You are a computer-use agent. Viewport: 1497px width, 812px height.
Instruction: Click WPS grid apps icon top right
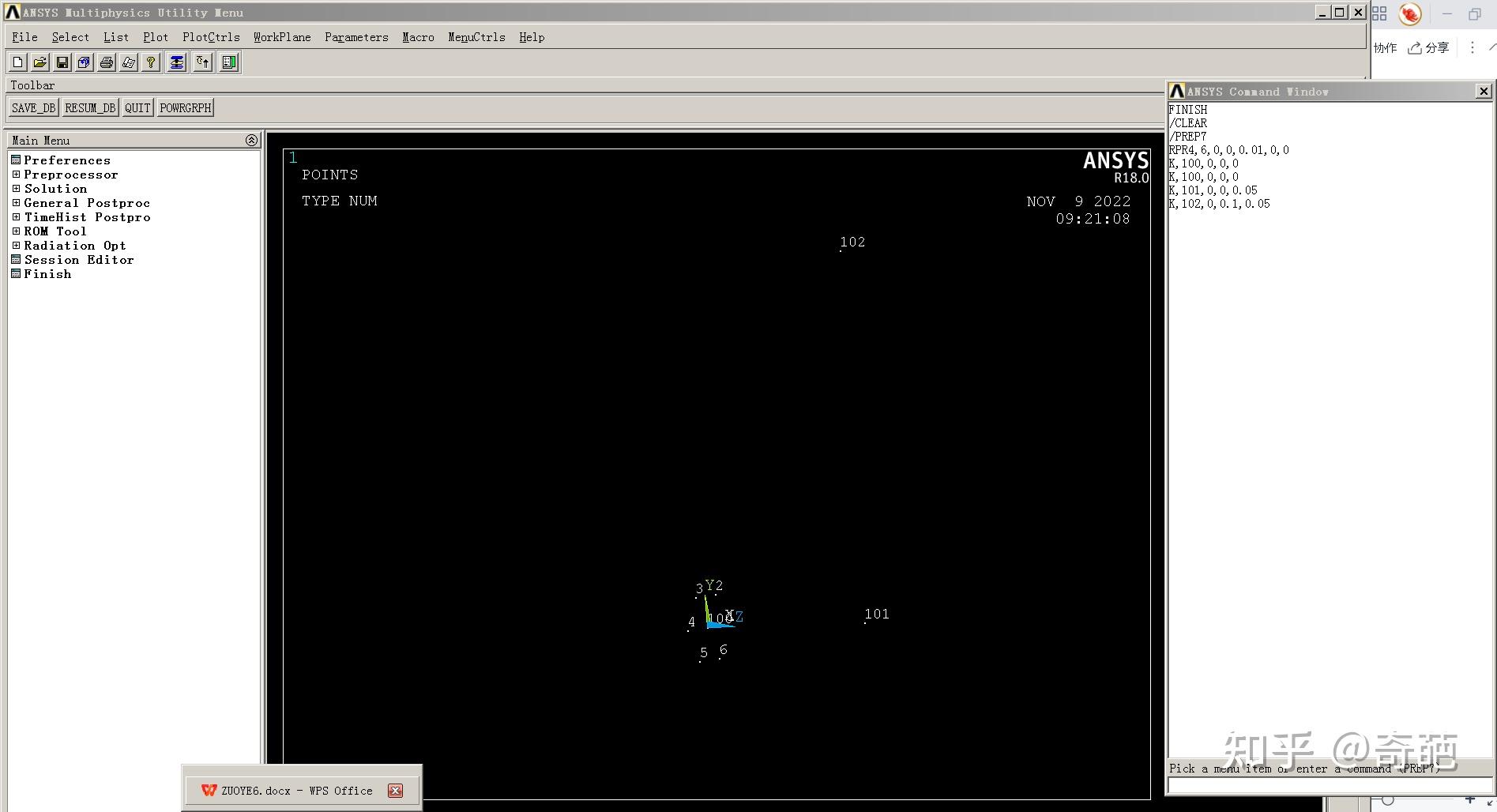click(1379, 13)
